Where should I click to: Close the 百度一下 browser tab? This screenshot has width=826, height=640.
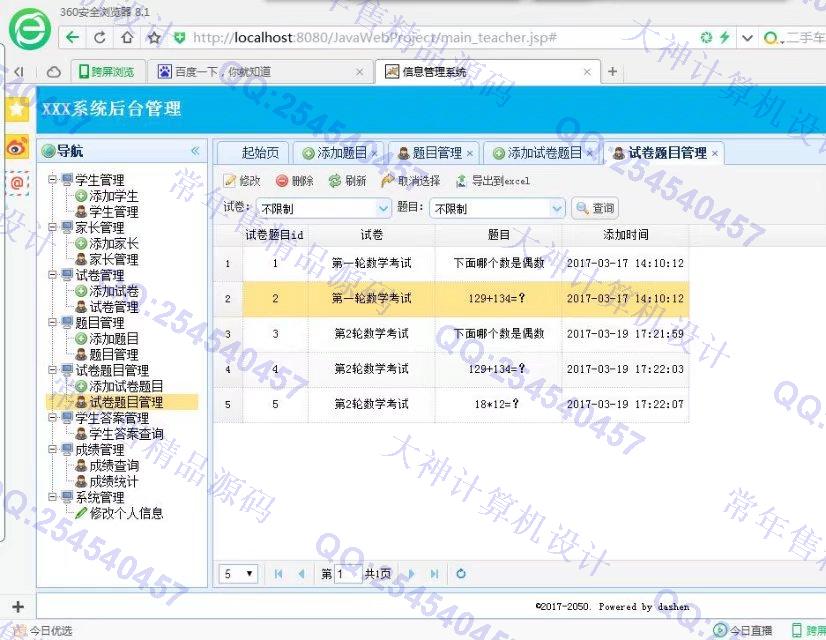tap(359, 72)
